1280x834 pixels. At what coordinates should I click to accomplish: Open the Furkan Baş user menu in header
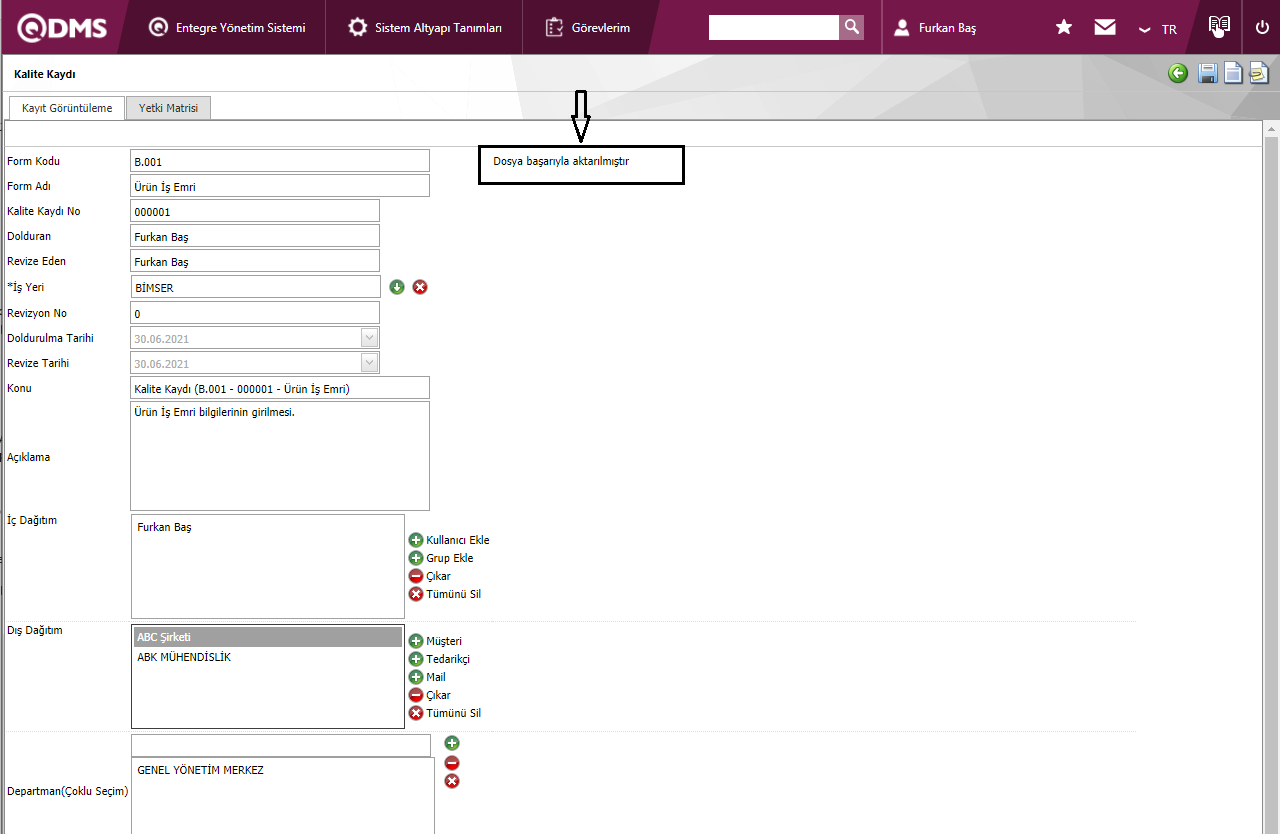tap(936, 27)
